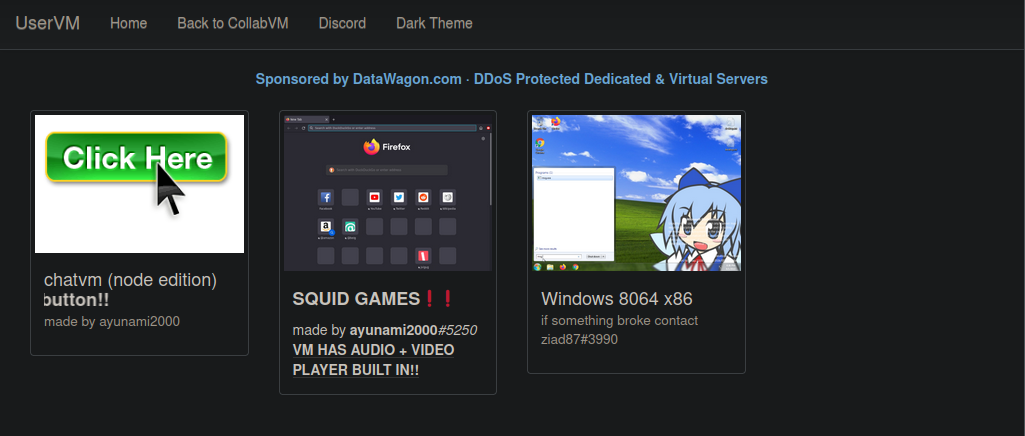Click the YouTube tile in the Firefox thumbnail
Viewport: 1025px width, 436px height.
[x=375, y=198]
